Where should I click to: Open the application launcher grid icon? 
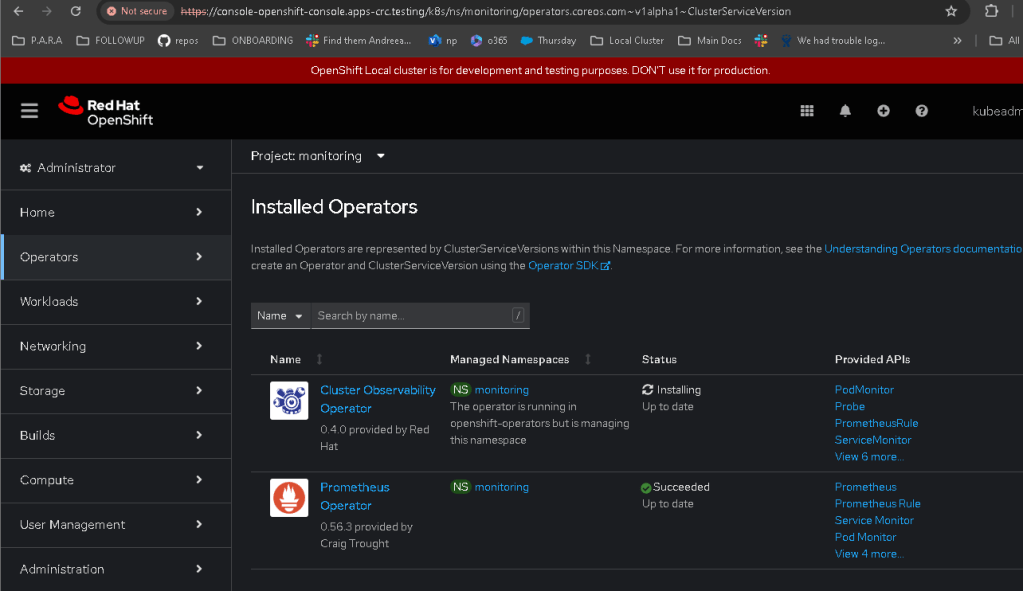click(807, 111)
